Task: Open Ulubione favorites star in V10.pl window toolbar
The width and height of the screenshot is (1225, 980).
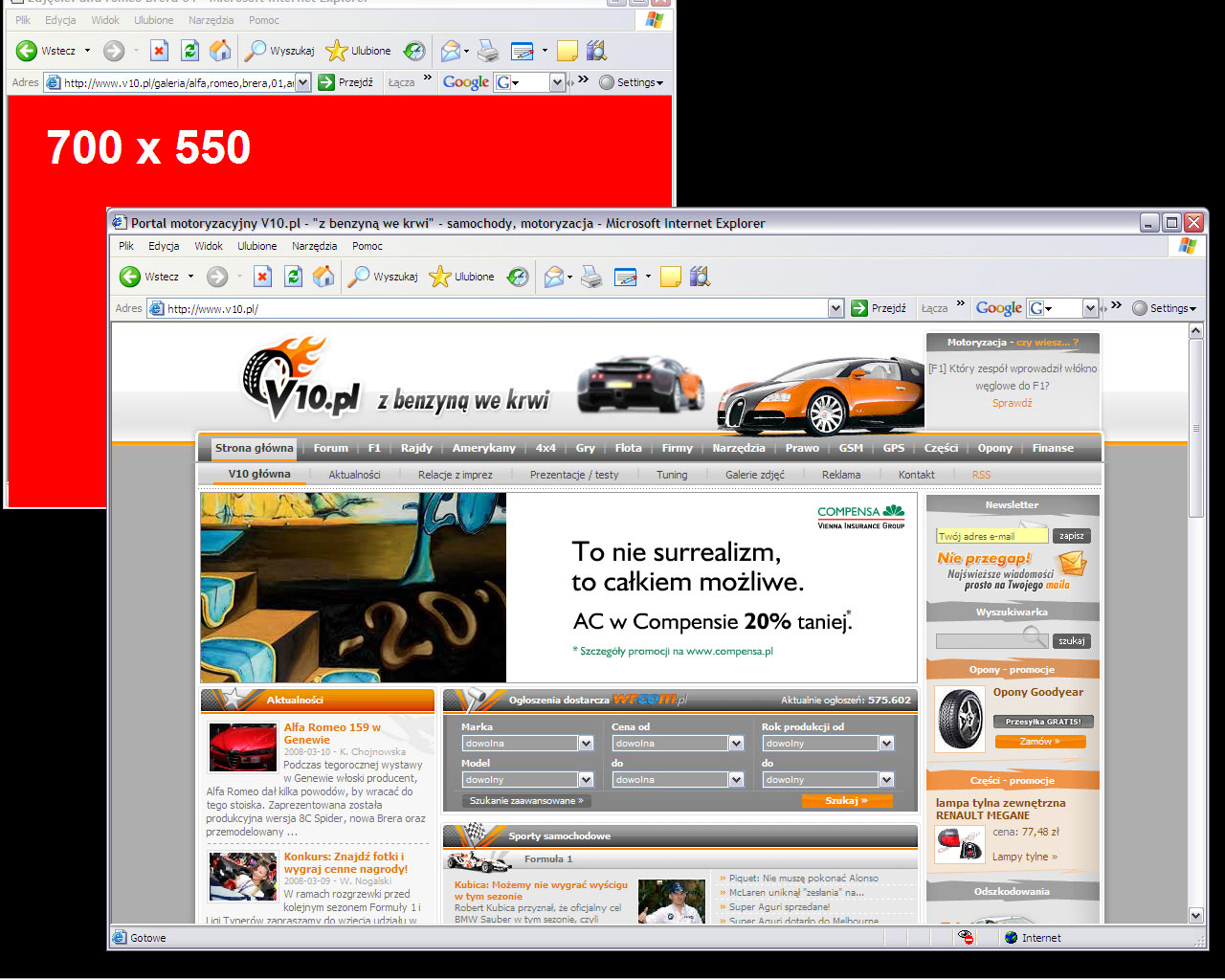Action: [461, 277]
